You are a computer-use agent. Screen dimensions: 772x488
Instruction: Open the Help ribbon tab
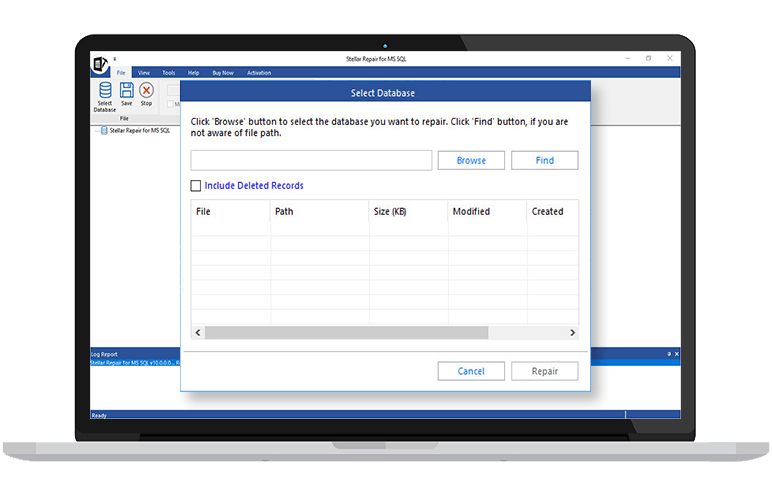[x=193, y=72]
